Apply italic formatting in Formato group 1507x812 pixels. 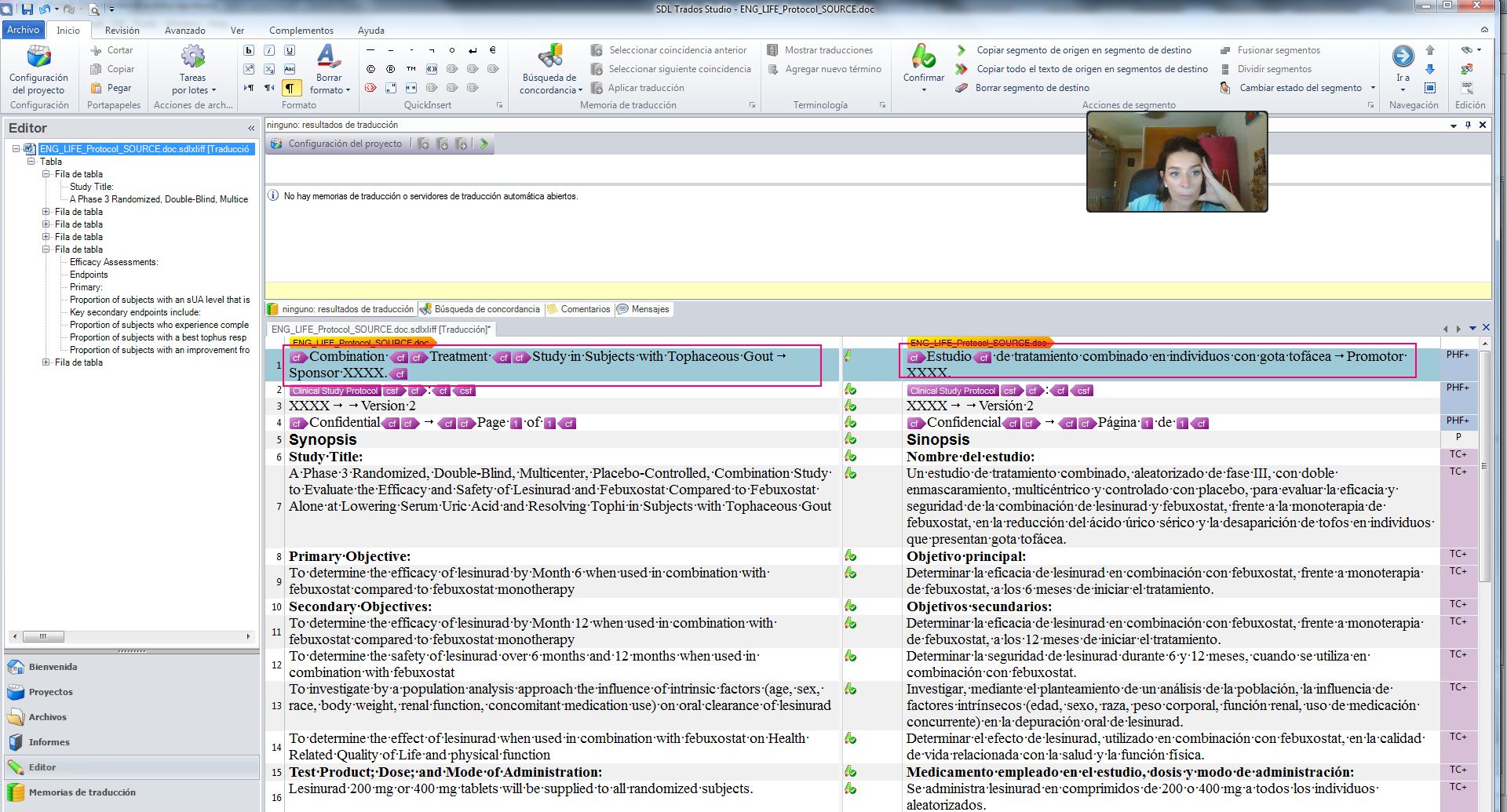coord(269,50)
